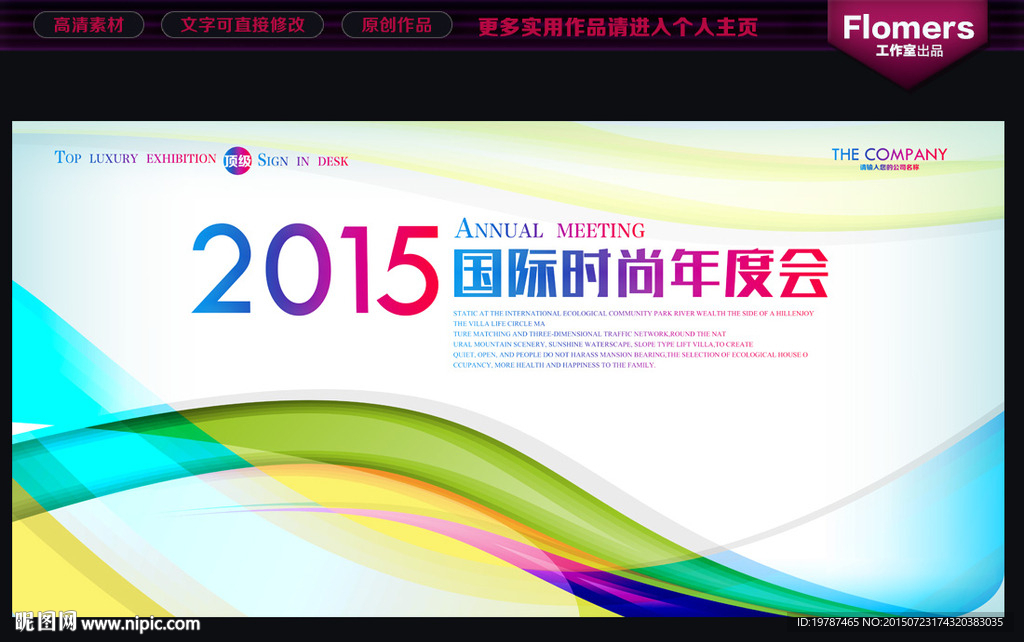This screenshot has height=642, width=1024.
Task: Click the large 2015 number
Action: click(x=315, y=270)
